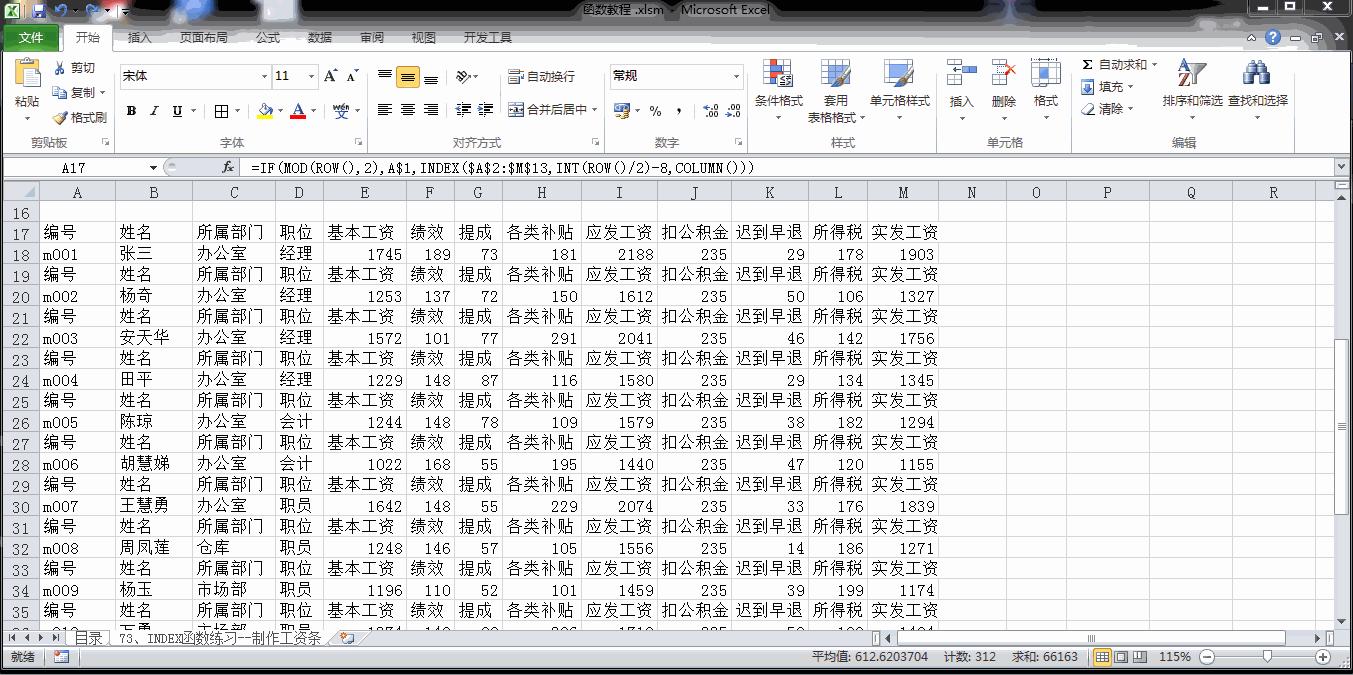Open the font name dropdown

point(264,77)
